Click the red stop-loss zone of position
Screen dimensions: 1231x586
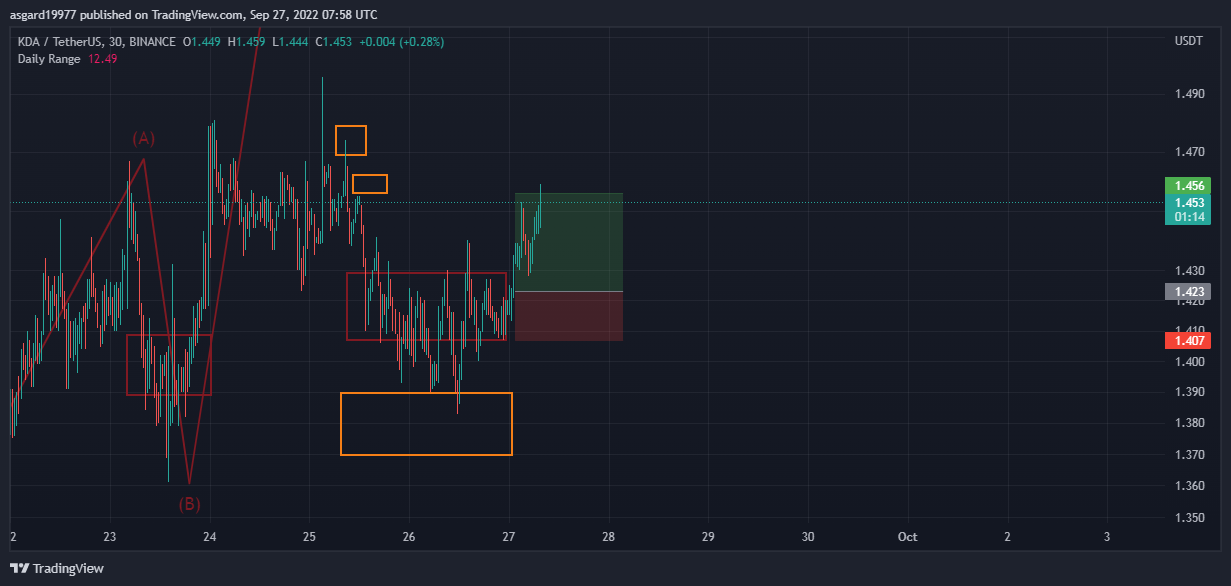[569, 316]
